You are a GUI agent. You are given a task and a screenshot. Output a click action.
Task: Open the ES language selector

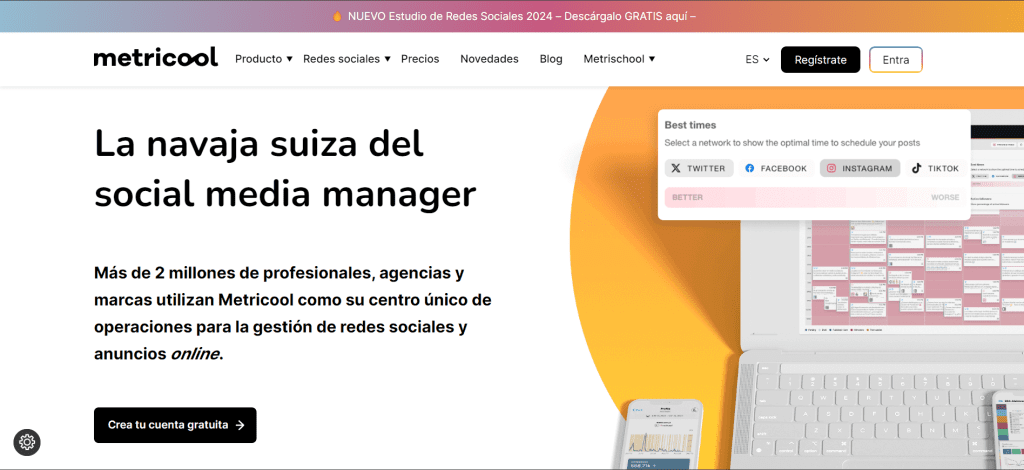point(758,59)
